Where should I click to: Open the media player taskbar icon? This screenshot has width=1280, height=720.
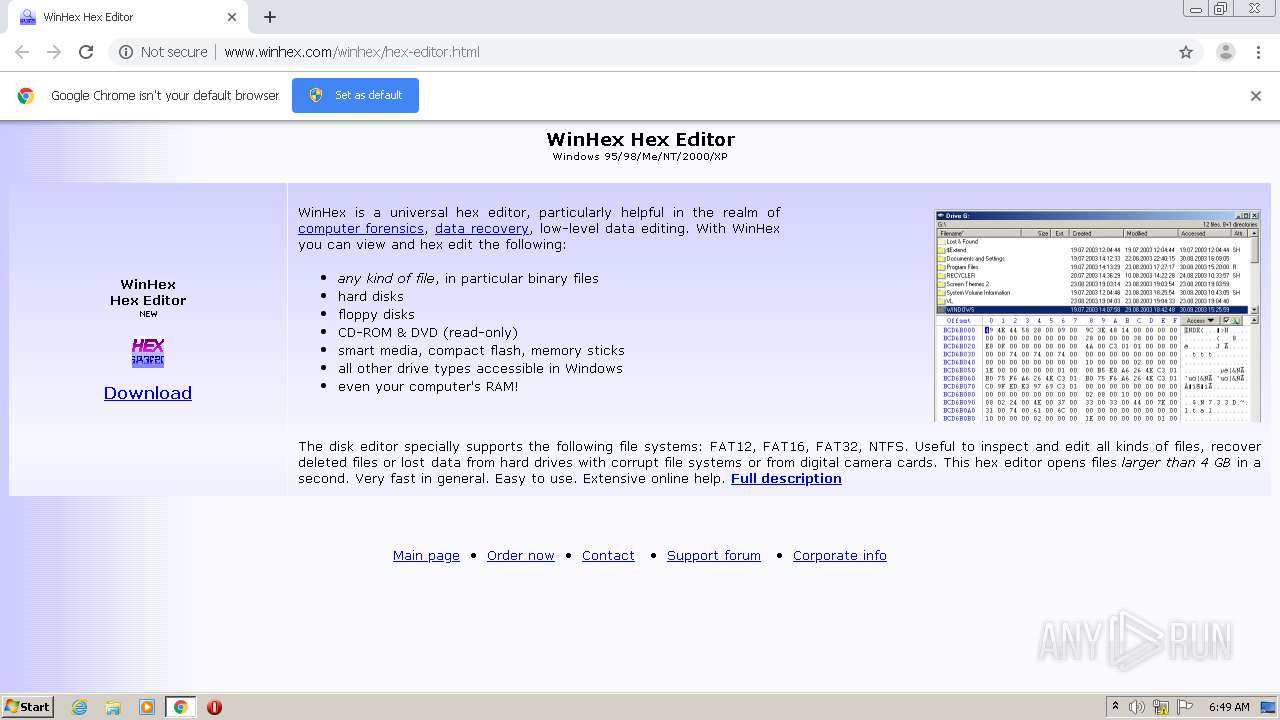147,707
